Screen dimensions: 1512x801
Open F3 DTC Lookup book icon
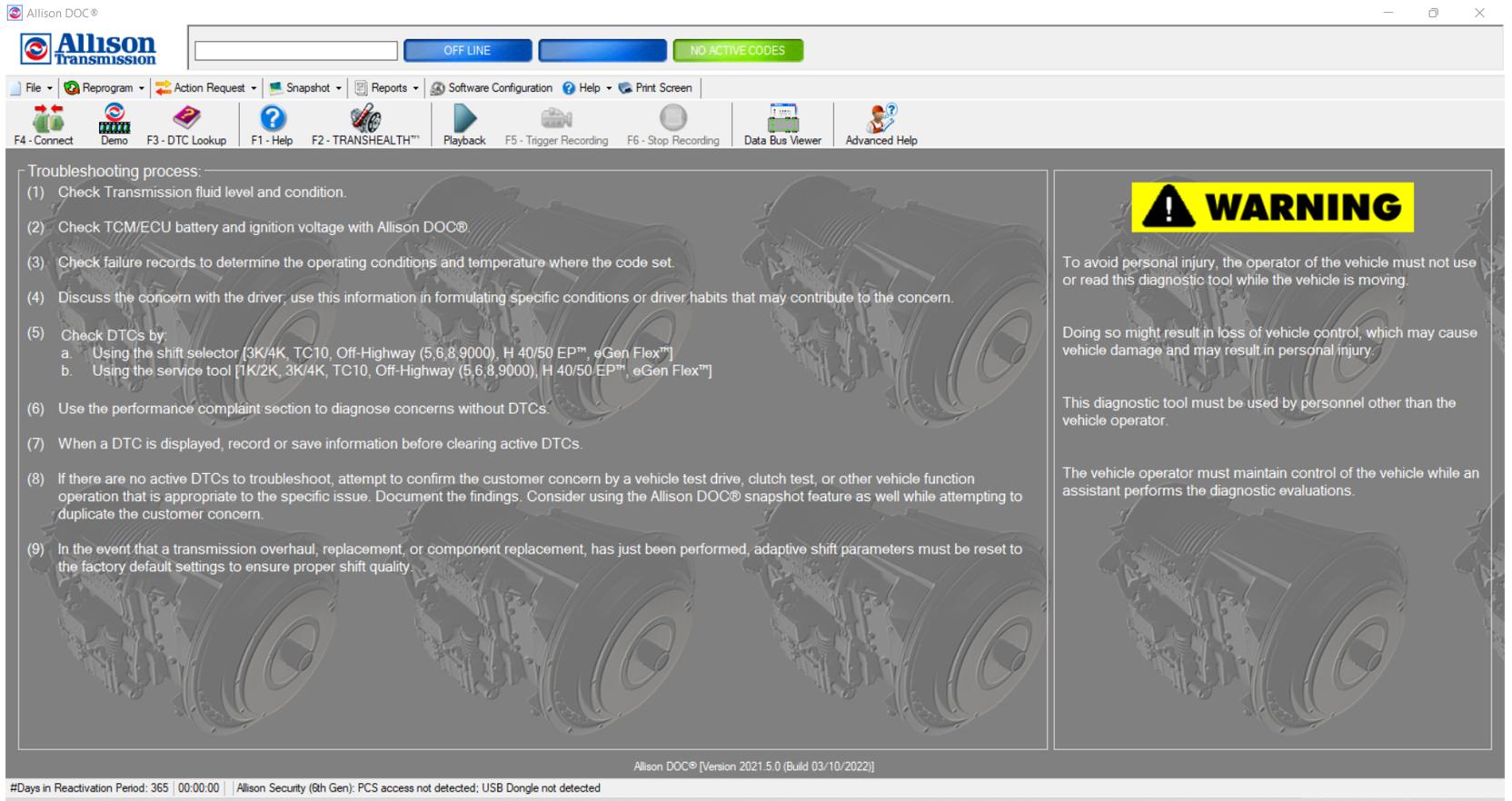(186, 124)
